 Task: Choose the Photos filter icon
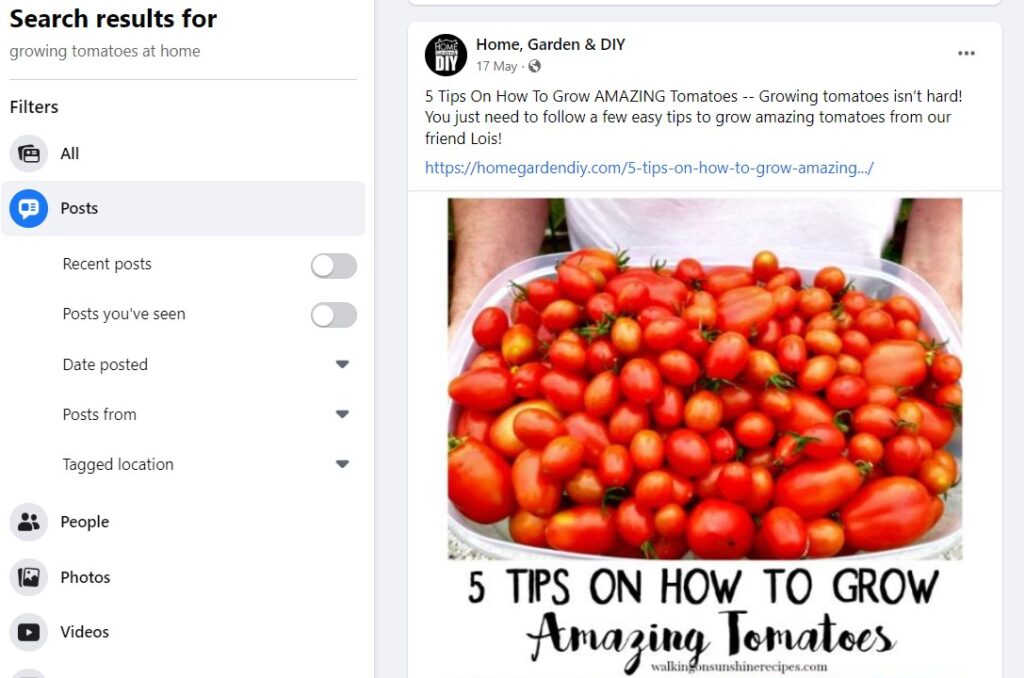tap(29, 577)
